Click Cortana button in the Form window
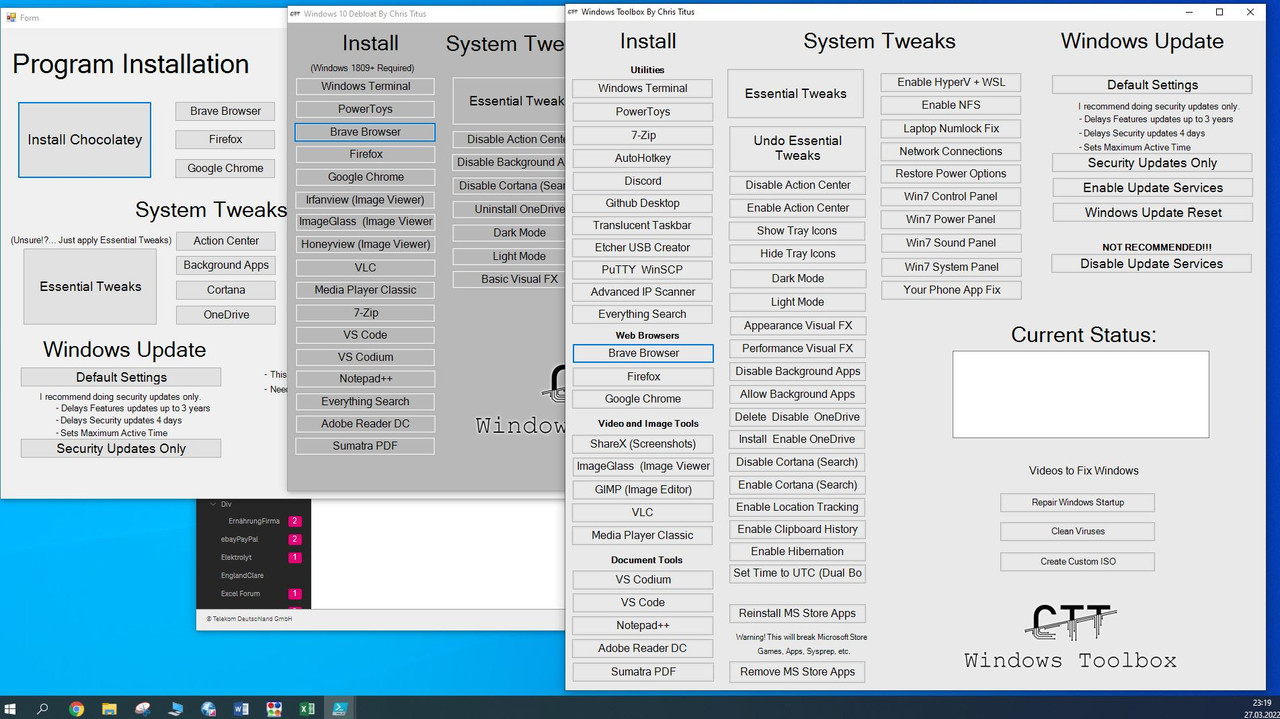Viewport: 1280px width, 719px height. (226, 290)
